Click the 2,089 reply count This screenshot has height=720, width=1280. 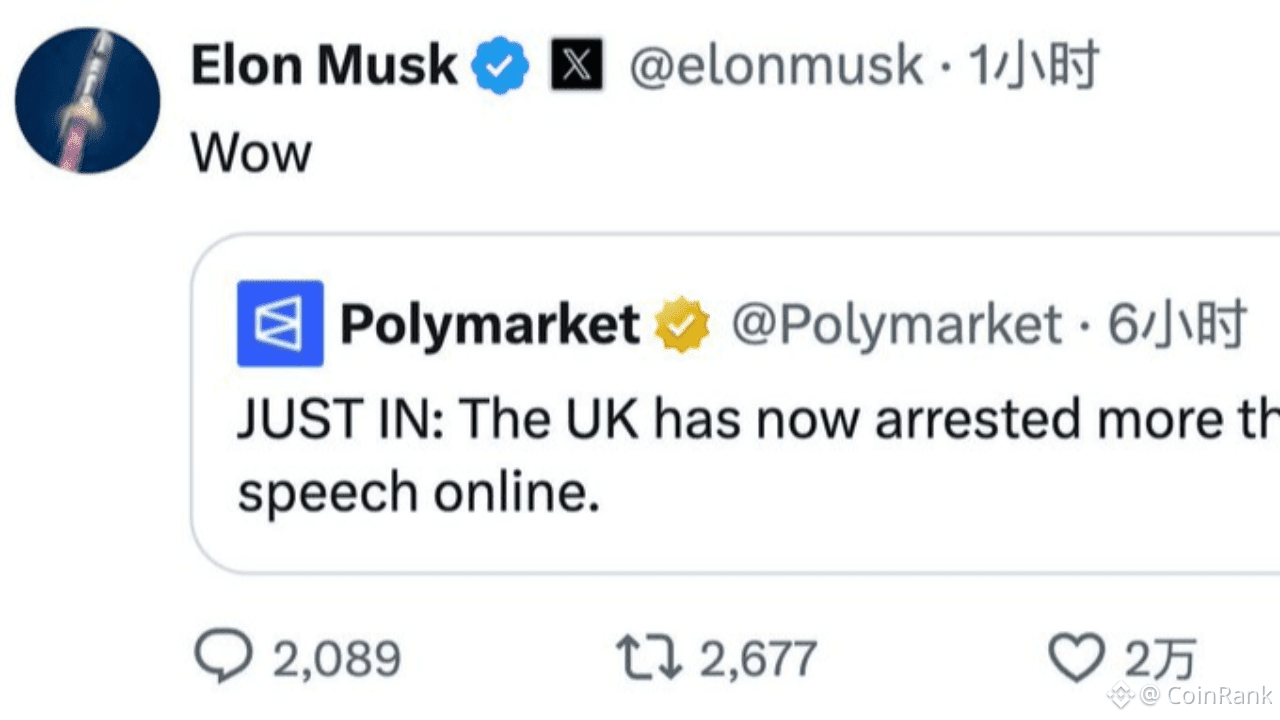tap(337, 660)
